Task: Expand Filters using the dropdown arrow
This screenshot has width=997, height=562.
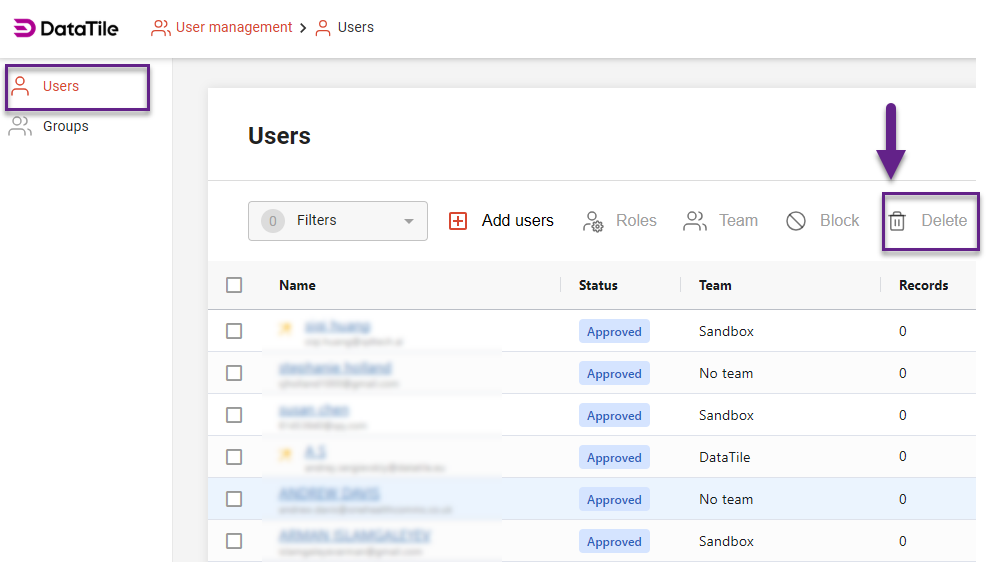Action: click(x=409, y=221)
